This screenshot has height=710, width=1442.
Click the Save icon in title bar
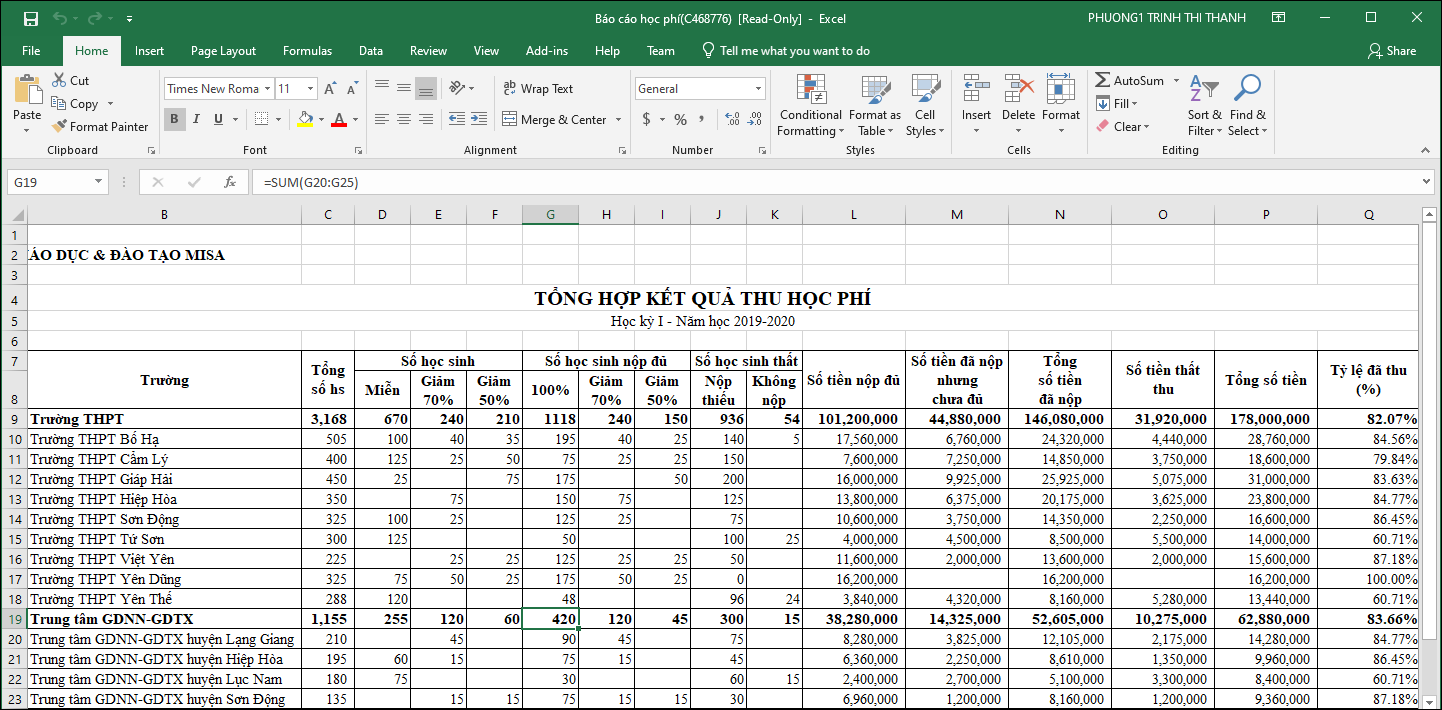[30, 18]
